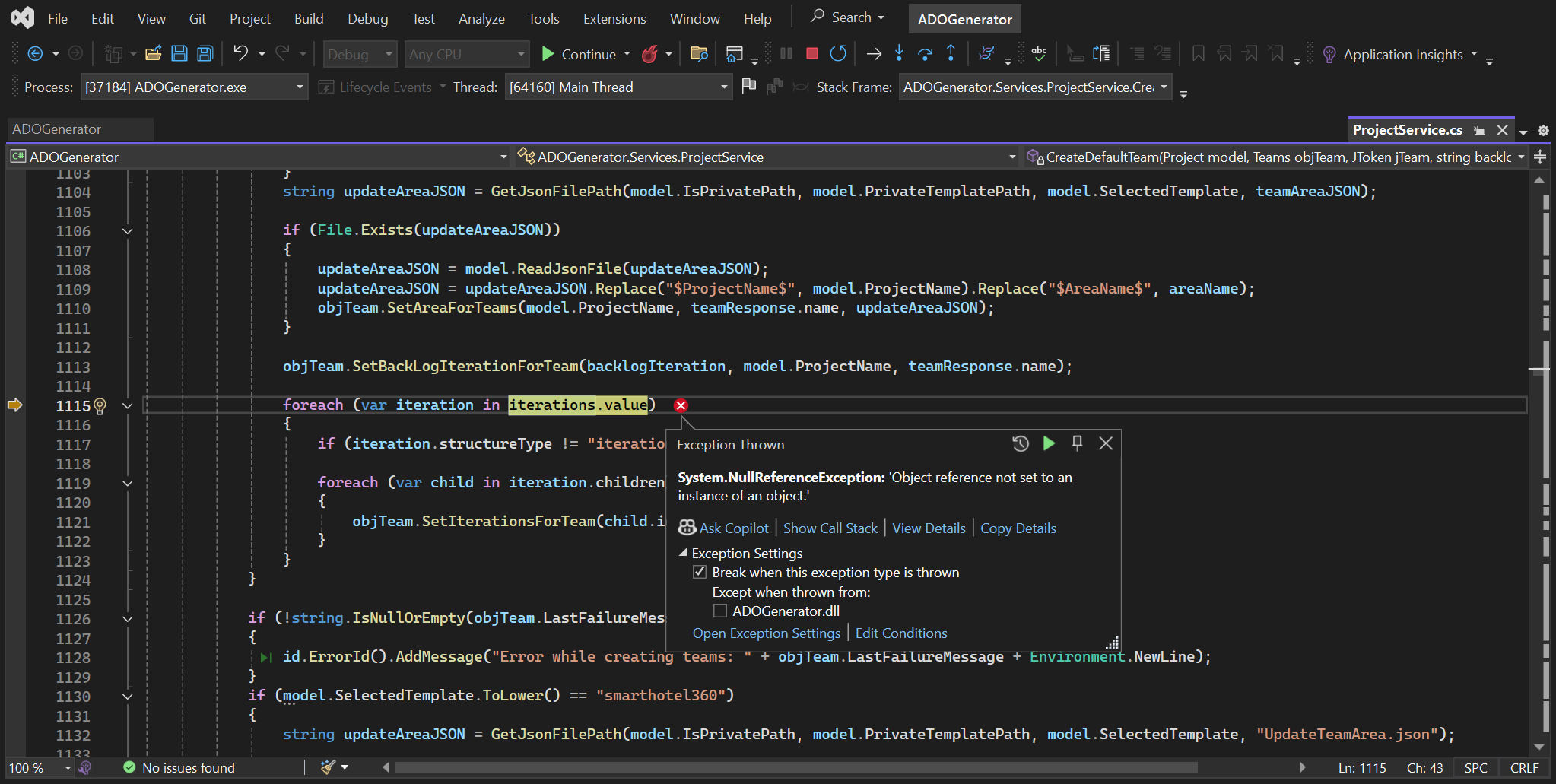Close the Exception Thrown popup
Image resolution: width=1556 pixels, height=784 pixels.
coord(1106,443)
